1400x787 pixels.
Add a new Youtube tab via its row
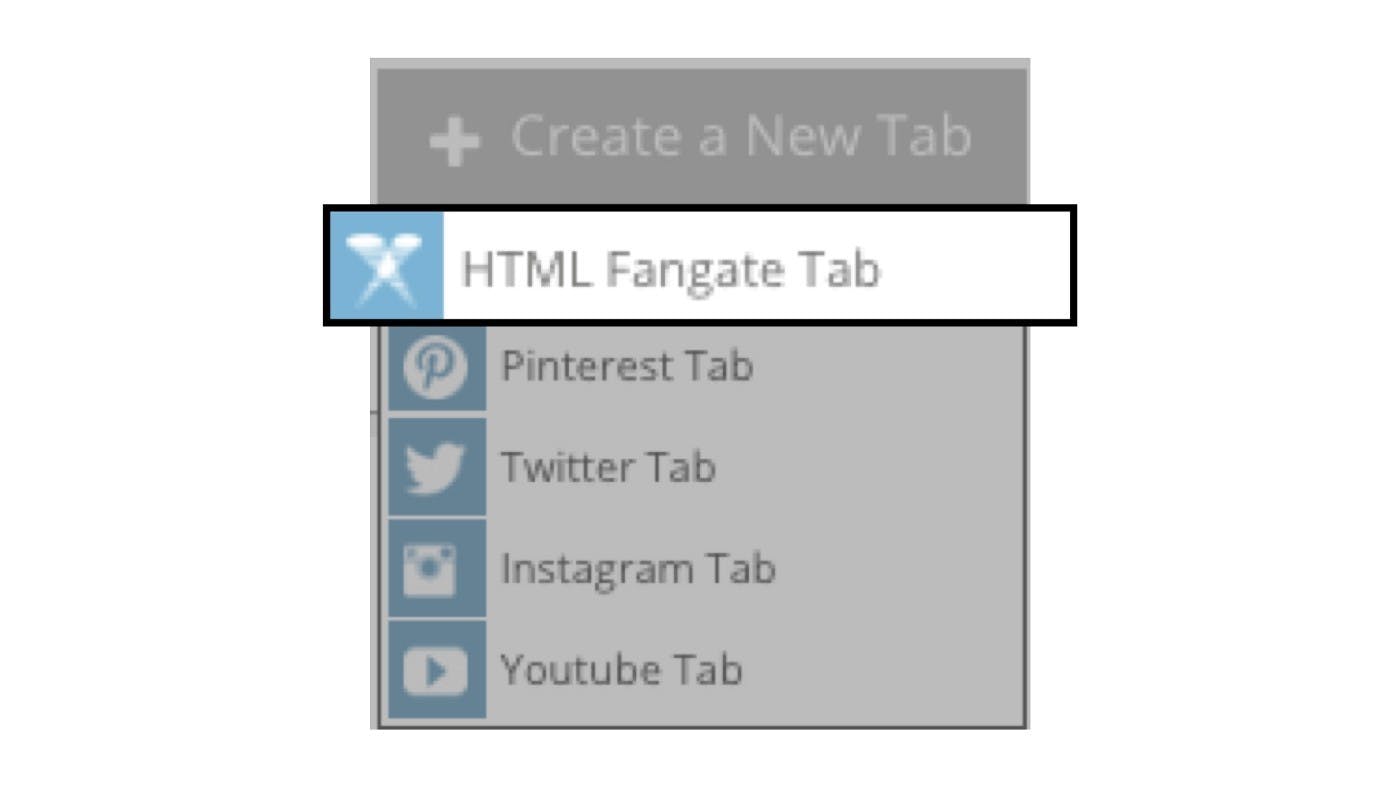tap(706, 670)
